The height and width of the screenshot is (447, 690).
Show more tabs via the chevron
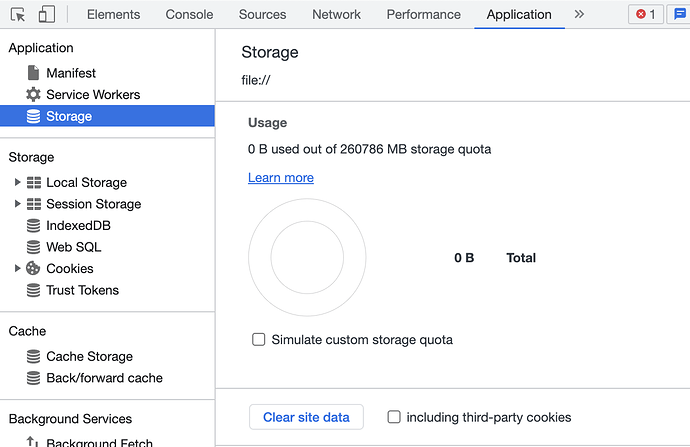tap(579, 14)
